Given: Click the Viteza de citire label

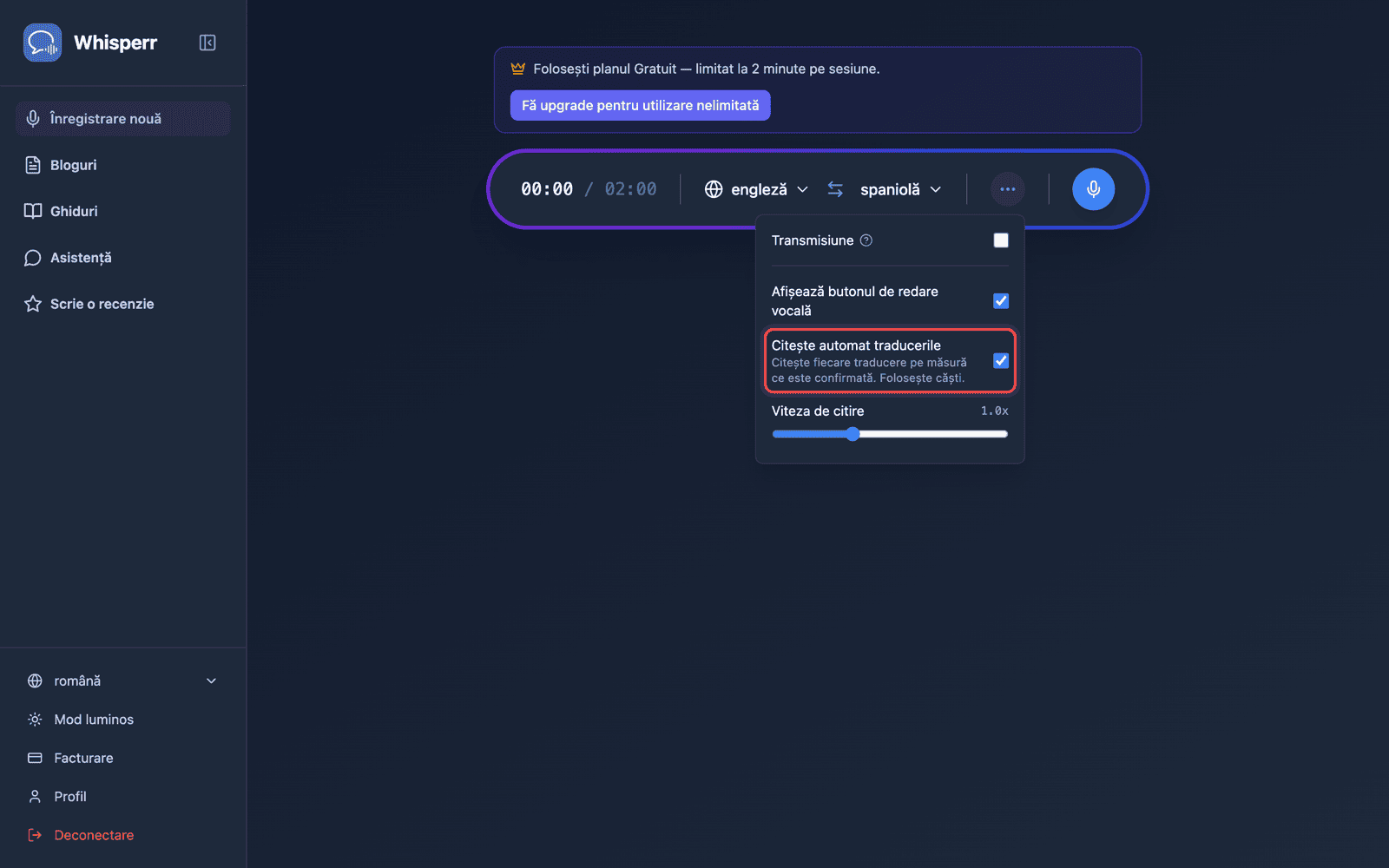Looking at the screenshot, I should [x=818, y=411].
